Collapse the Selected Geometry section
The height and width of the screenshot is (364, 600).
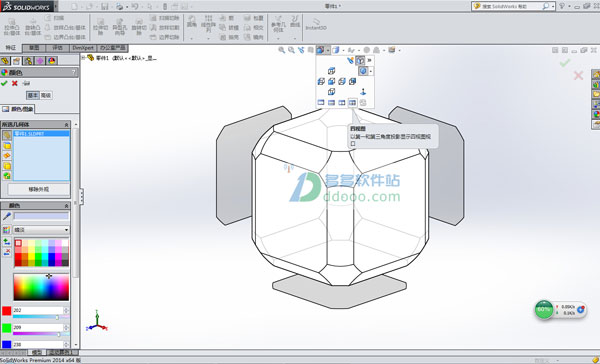[66, 125]
